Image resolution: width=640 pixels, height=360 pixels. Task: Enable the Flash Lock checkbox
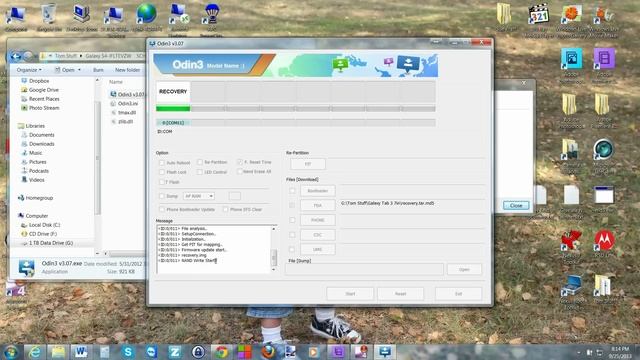[x=162, y=172]
